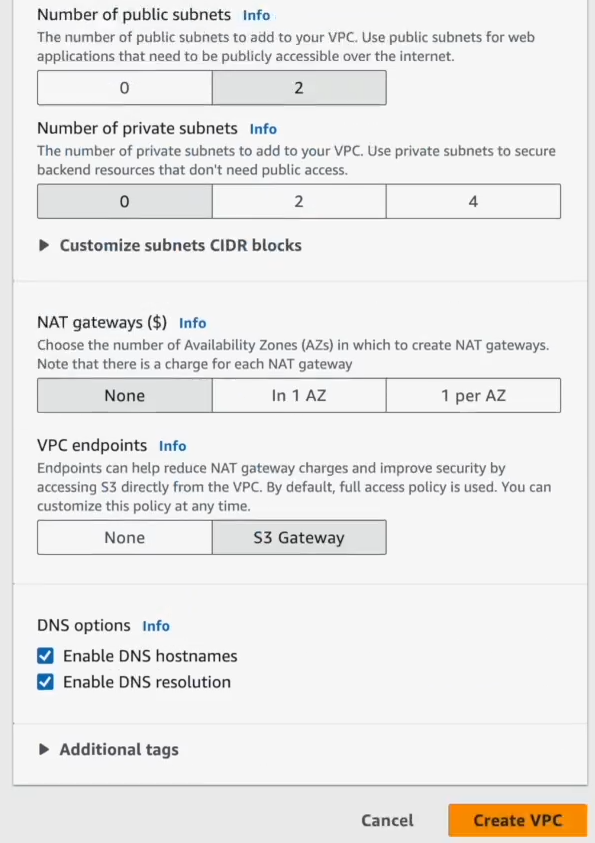Open Info for VPC endpoints

170,446
